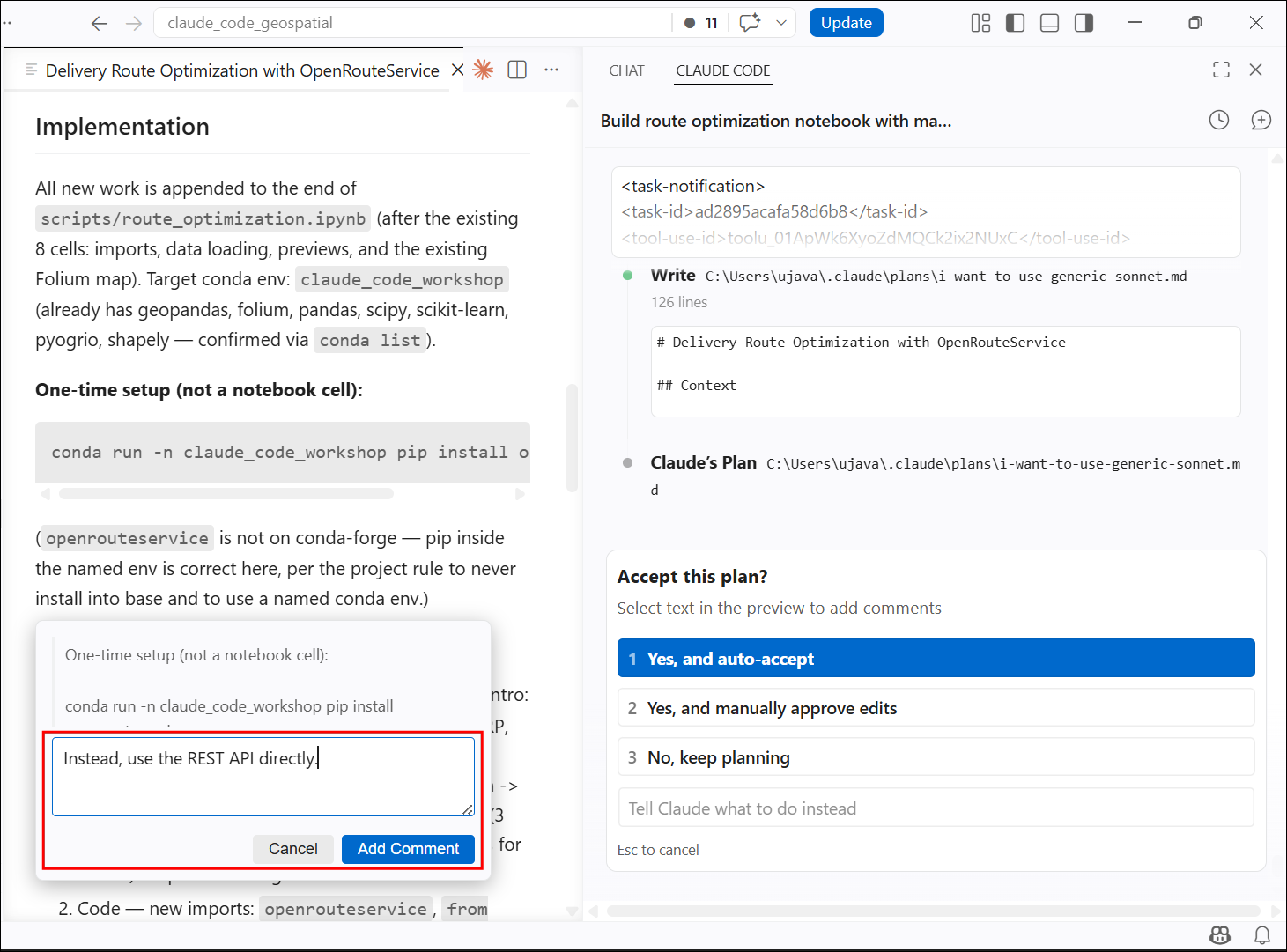Switch to the CHAT tab

[626, 70]
